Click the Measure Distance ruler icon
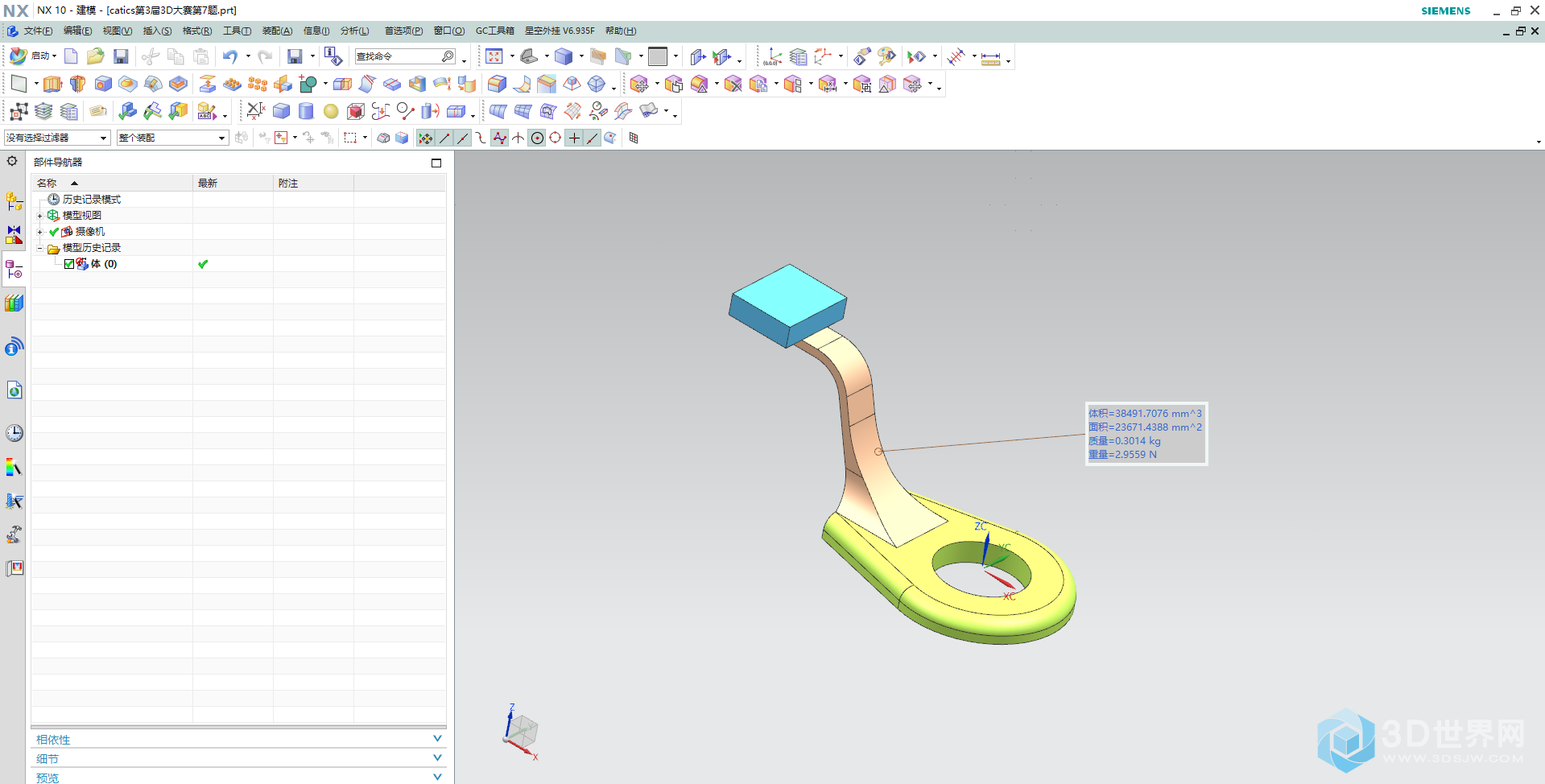This screenshot has height=784, width=1545. point(991,58)
